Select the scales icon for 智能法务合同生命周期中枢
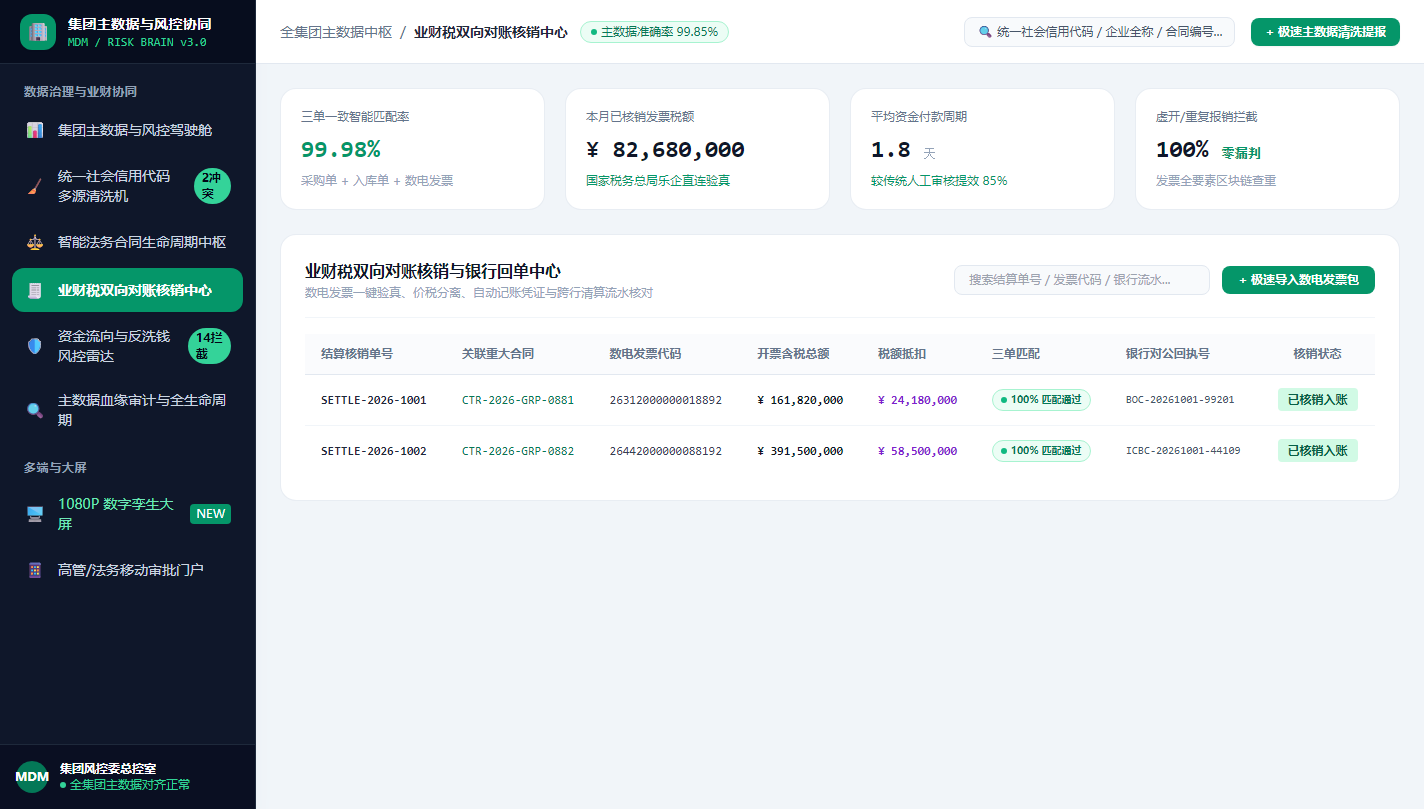Viewport: 1424px width, 809px height. 35,242
